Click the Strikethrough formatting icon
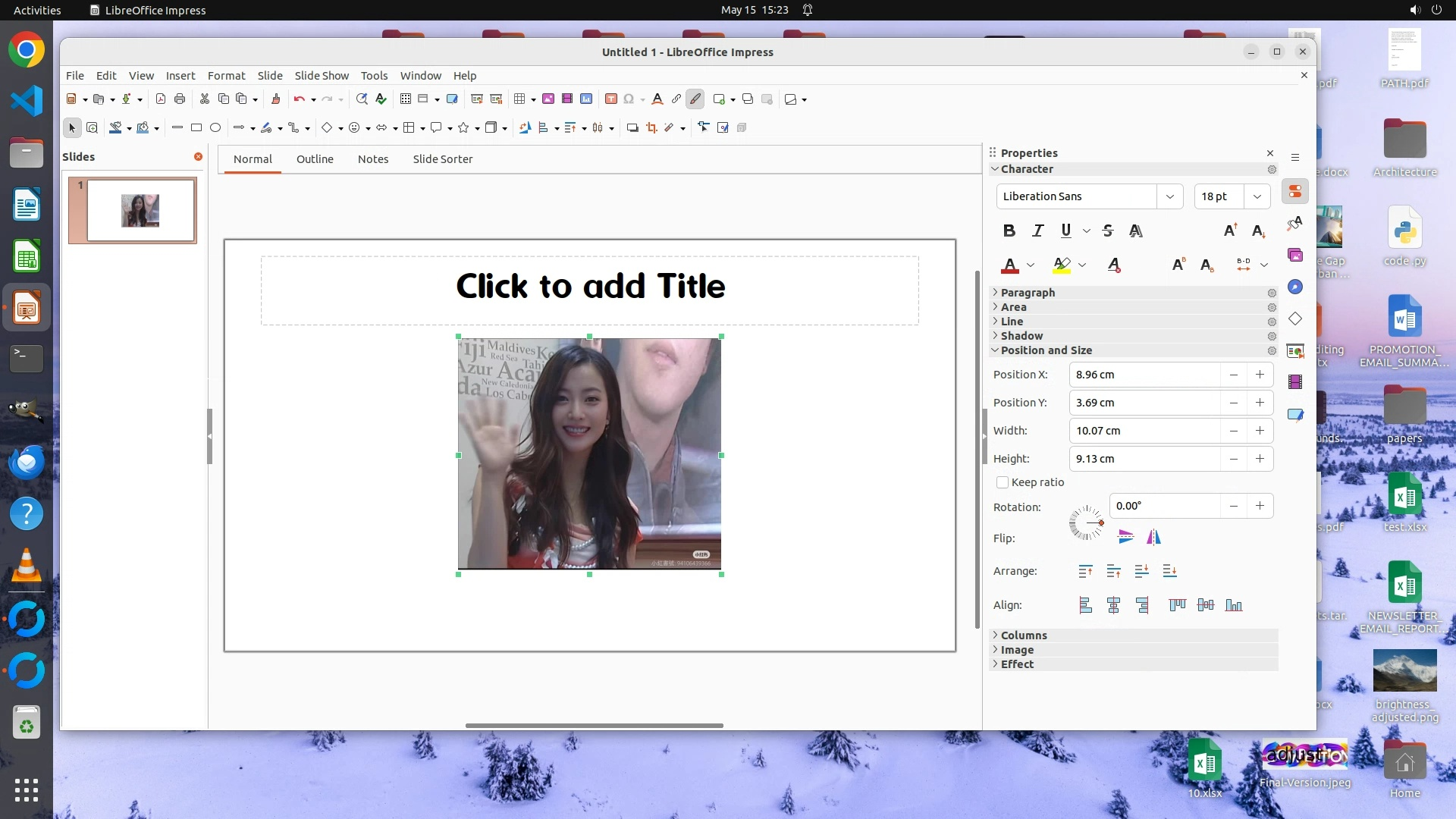The image size is (1456, 819). (1107, 231)
